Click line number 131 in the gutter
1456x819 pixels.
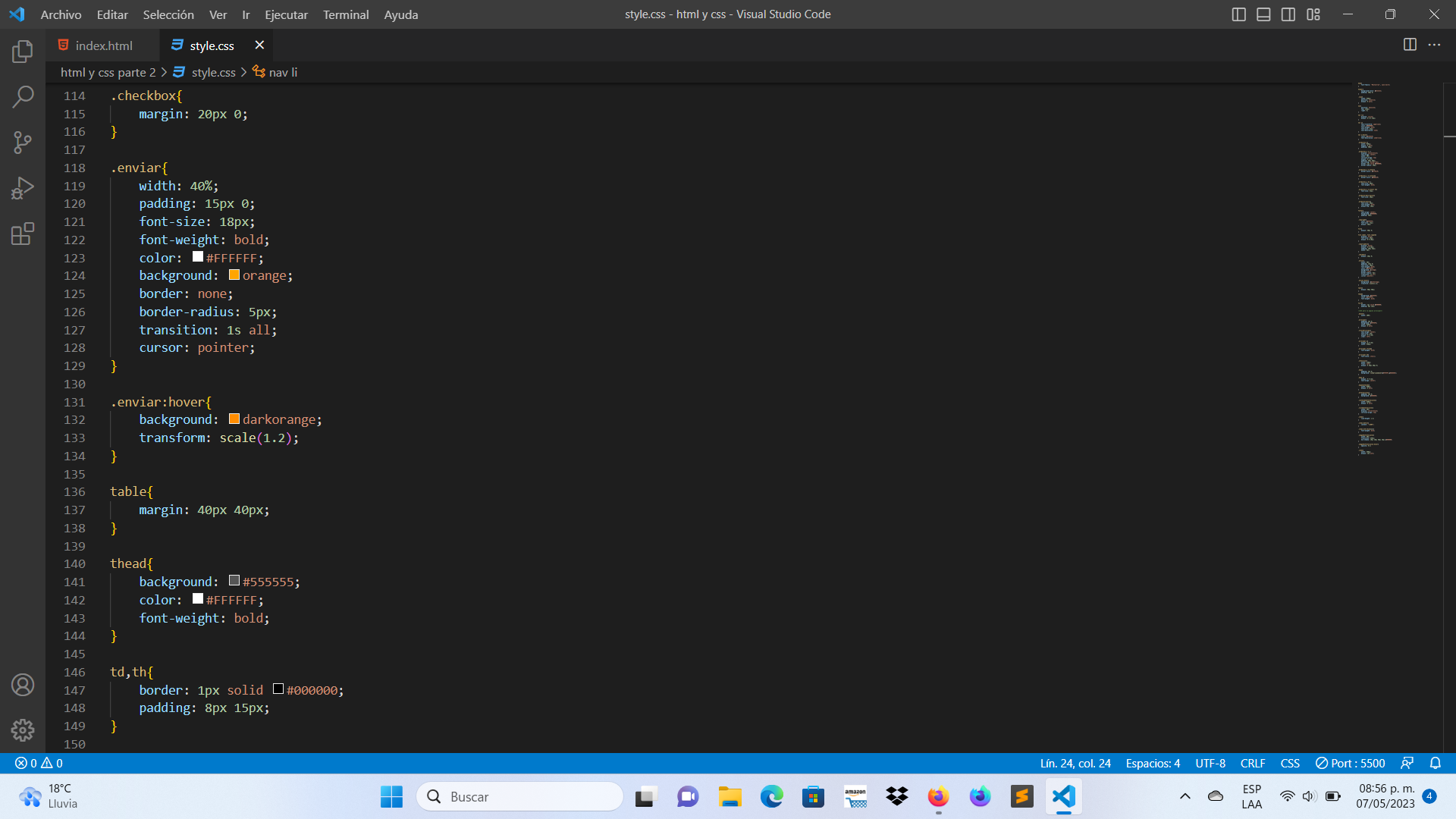[74, 402]
